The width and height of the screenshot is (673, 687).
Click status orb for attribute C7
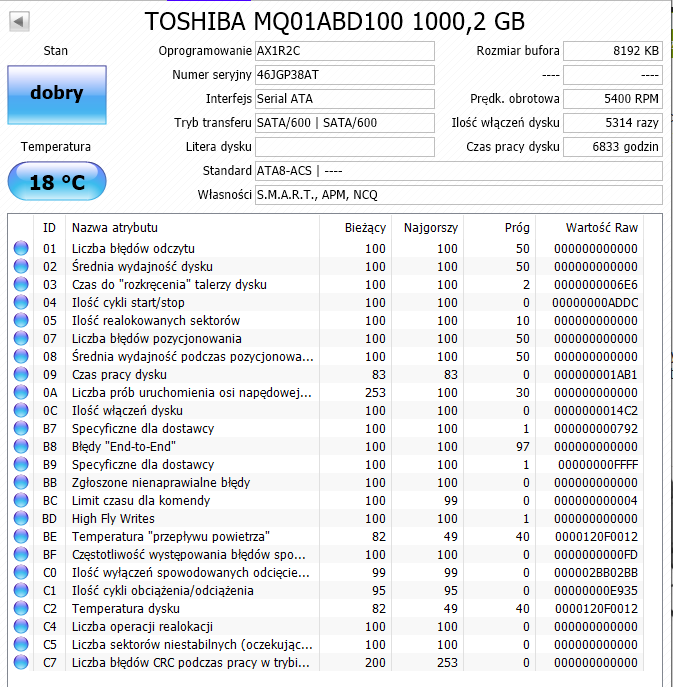pos(21,662)
